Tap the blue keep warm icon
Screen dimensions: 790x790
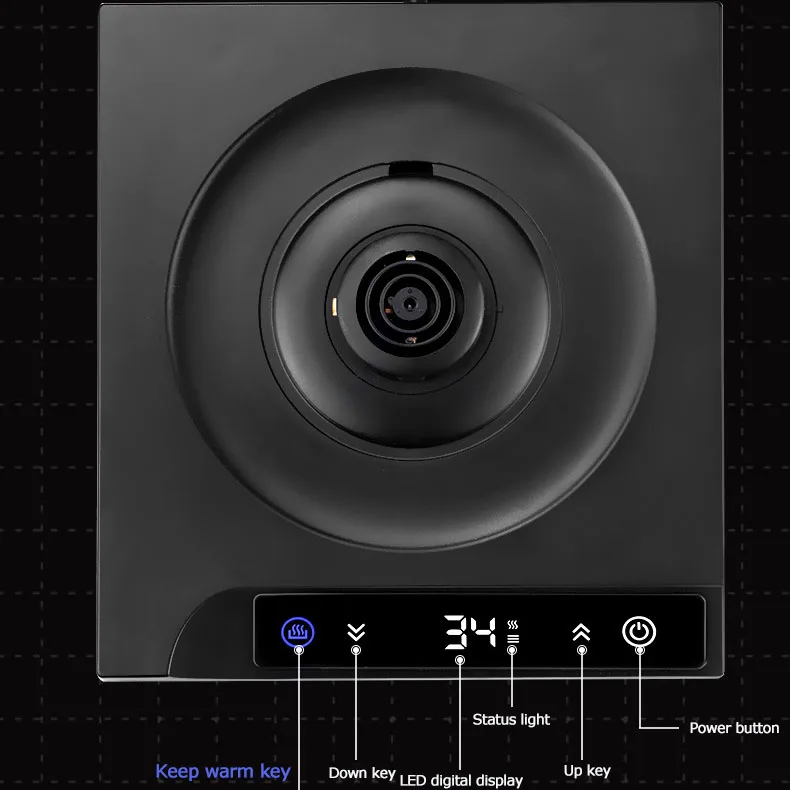tap(298, 632)
